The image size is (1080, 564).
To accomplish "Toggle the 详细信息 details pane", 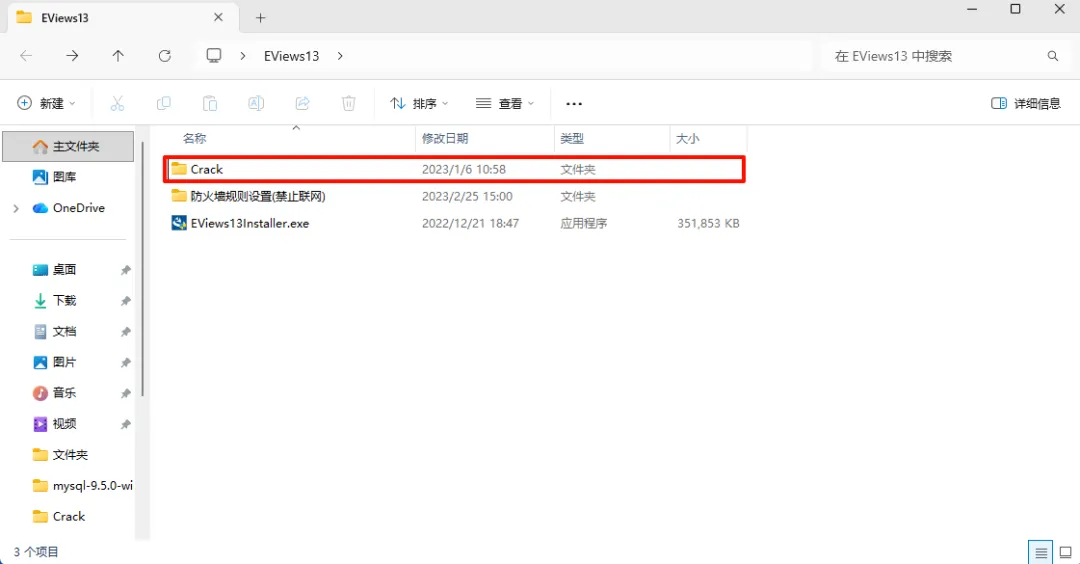I will click(1026, 103).
